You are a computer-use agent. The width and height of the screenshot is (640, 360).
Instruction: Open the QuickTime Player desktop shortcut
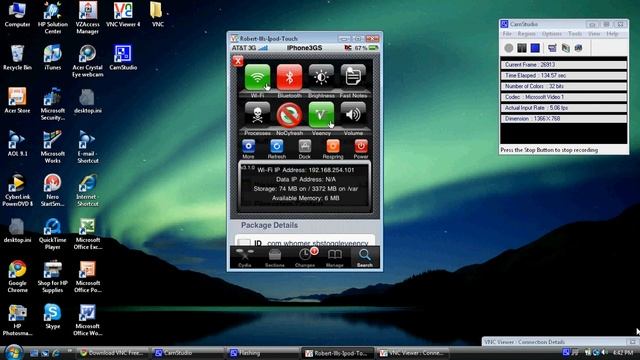[53, 233]
